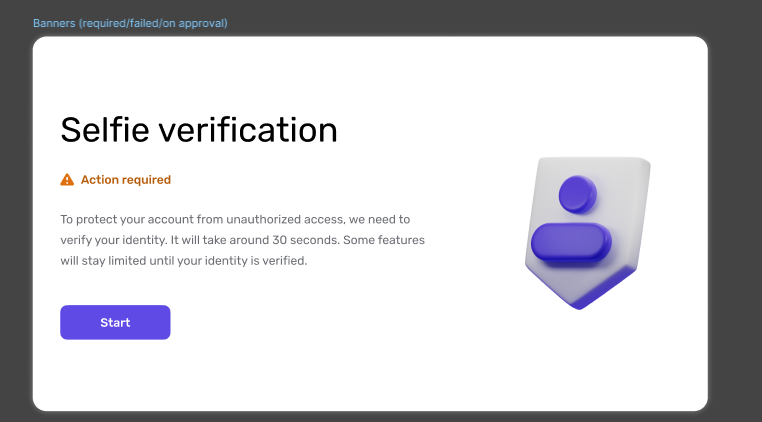Click the word "Start" on the button
The height and width of the screenshot is (422, 762).
(115, 322)
